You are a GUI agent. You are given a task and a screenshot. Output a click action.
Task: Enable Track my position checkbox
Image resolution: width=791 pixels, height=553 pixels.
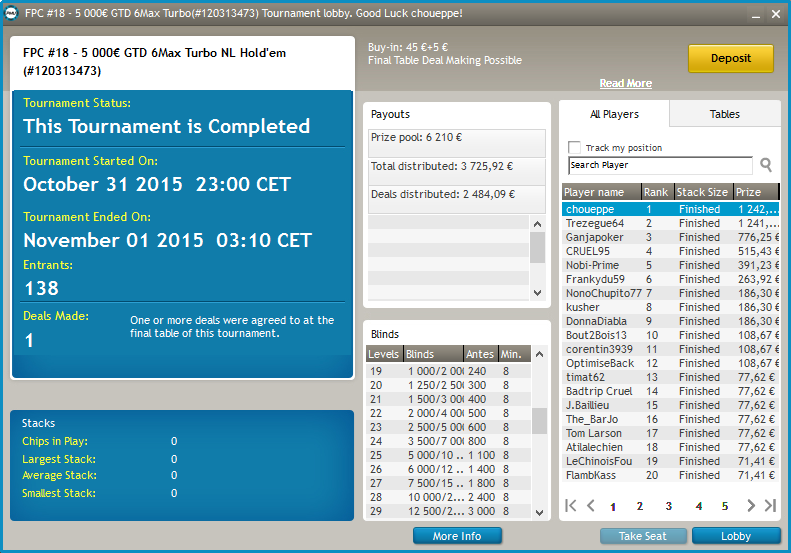pos(574,147)
